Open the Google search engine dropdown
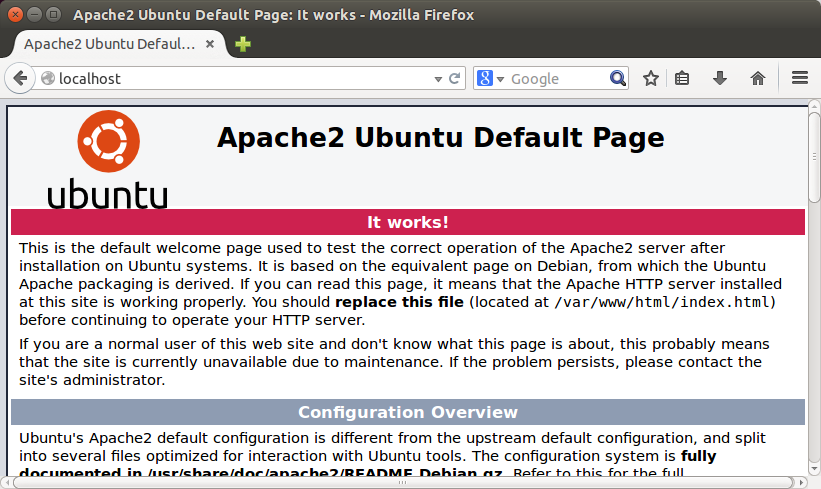This screenshot has width=821, height=489. [491, 79]
